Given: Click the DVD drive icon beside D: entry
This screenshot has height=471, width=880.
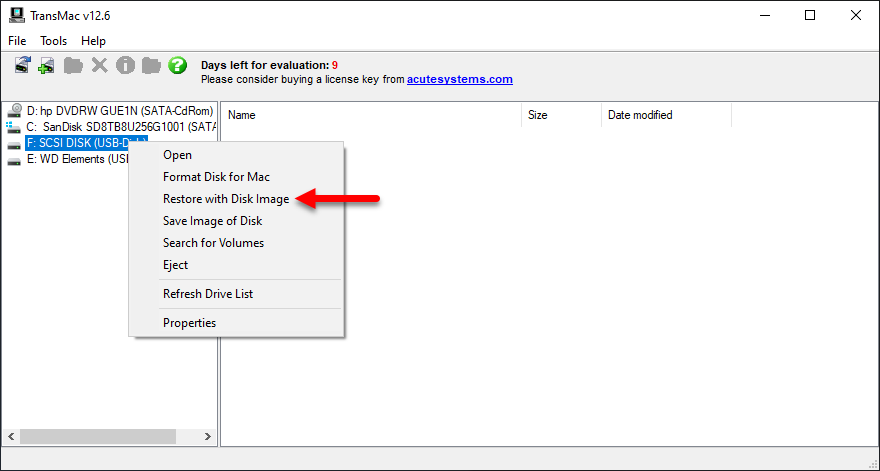Looking at the screenshot, I should tap(15, 111).
